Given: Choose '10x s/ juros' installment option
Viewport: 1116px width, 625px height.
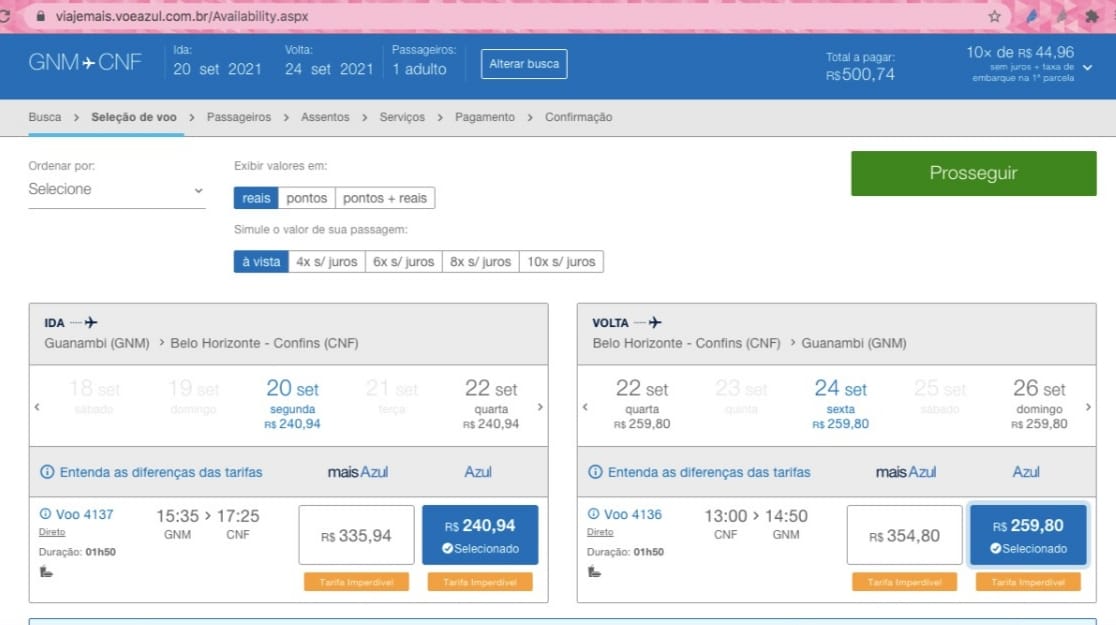Looking at the screenshot, I should (561, 262).
